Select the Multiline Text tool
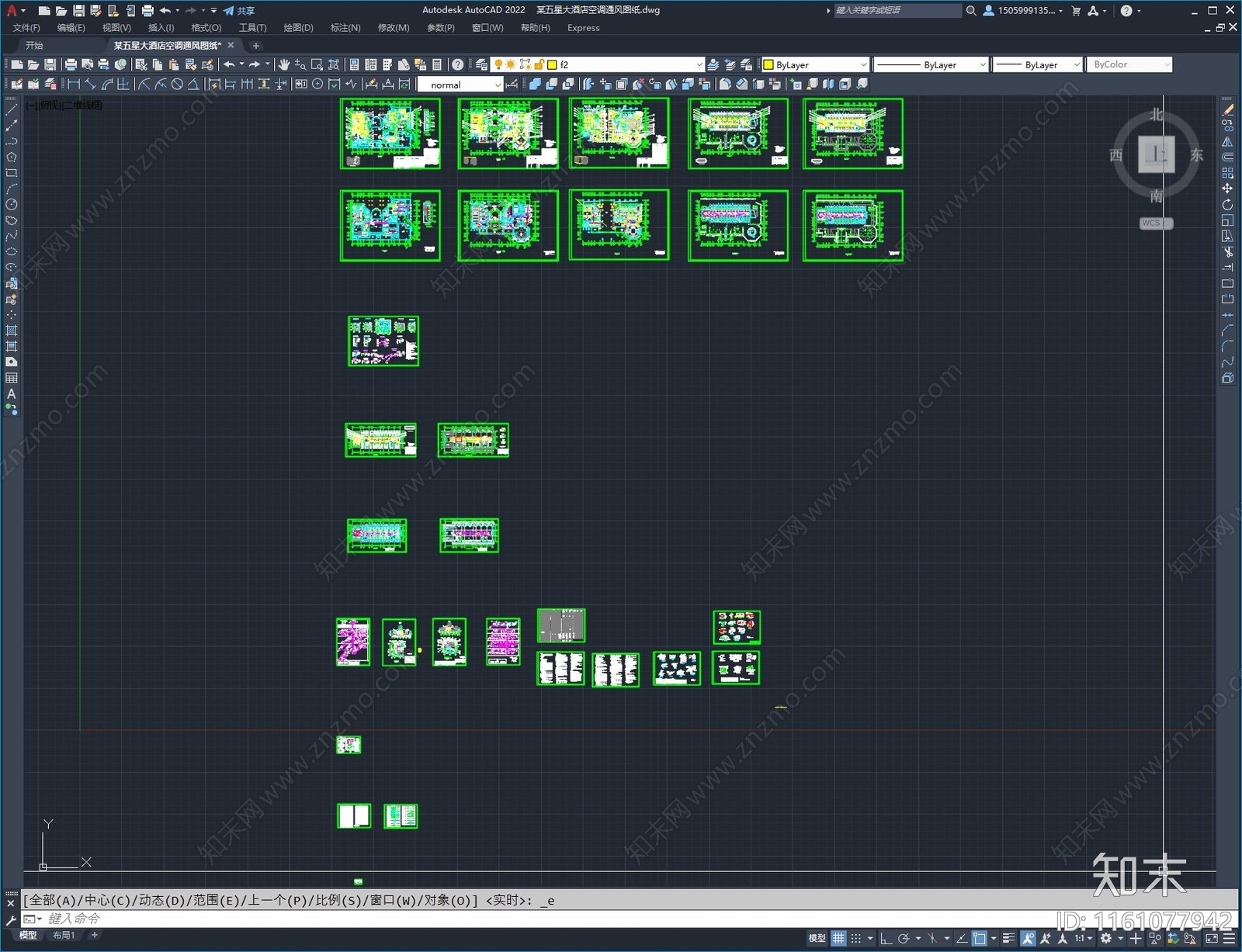The width and height of the screenshot is (1242, 952). click(x=12, y=393)
